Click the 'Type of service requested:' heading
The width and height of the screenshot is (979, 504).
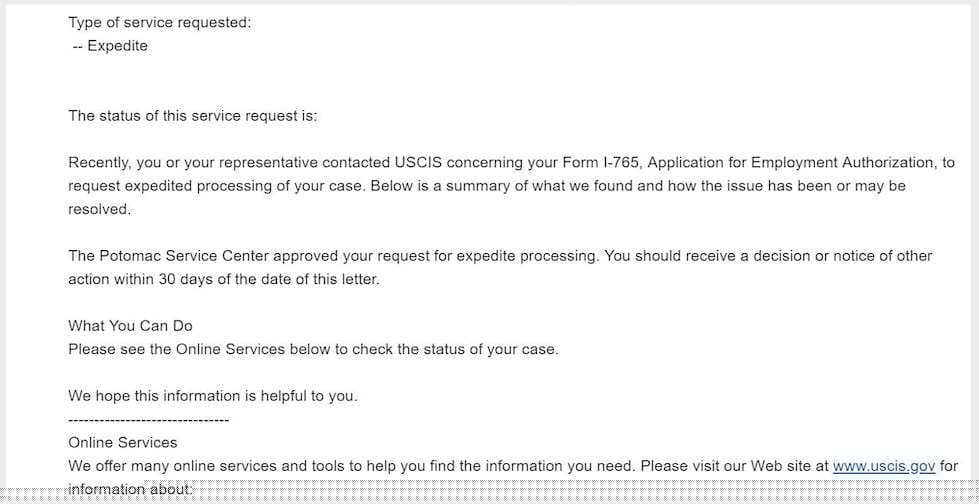tap(159, 23)
